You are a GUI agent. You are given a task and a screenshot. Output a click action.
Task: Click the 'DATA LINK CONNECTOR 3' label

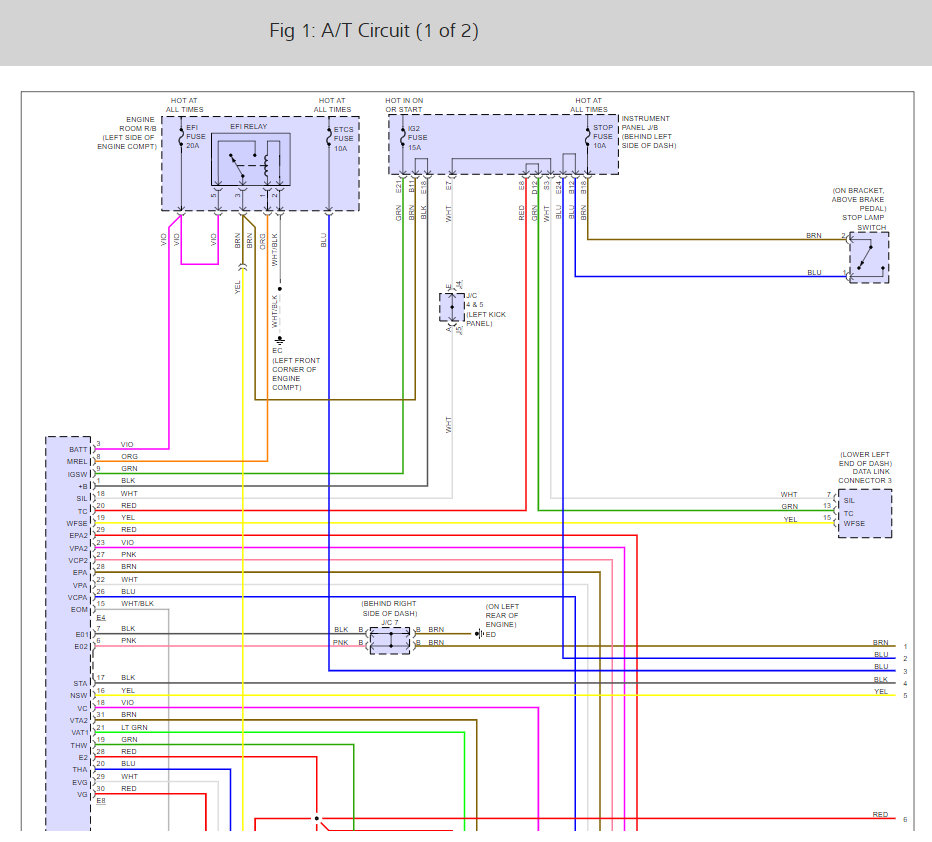click(865, 476)
